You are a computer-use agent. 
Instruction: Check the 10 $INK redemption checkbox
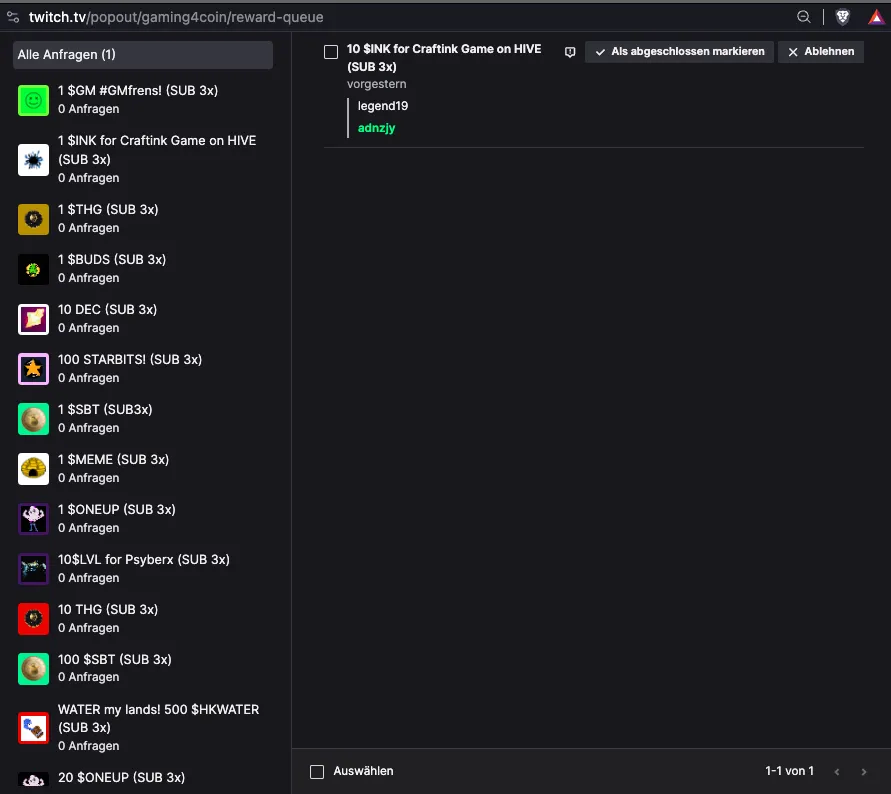tap(331, 52)
